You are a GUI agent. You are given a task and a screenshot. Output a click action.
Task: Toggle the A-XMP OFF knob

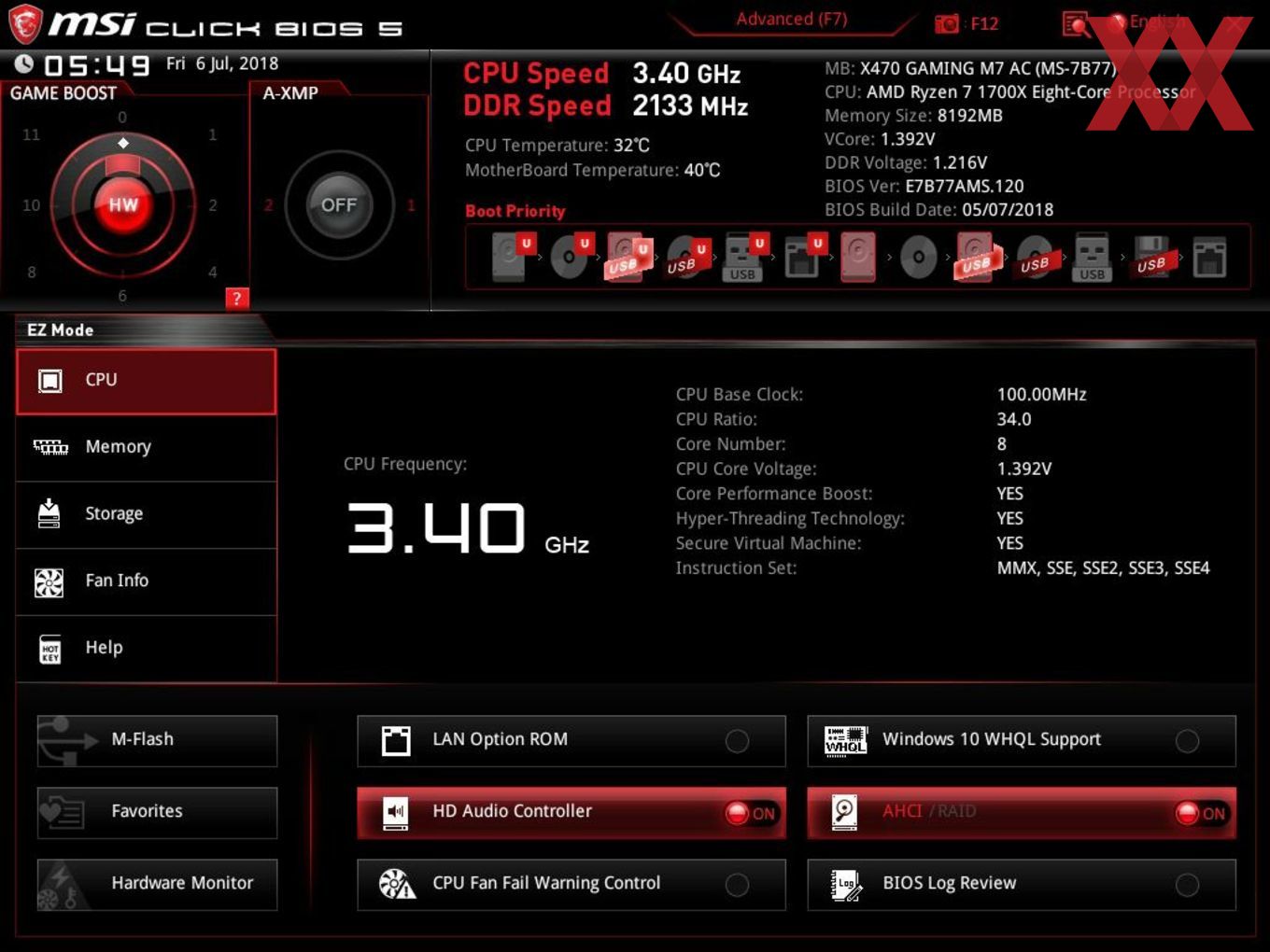pos(339,205)
